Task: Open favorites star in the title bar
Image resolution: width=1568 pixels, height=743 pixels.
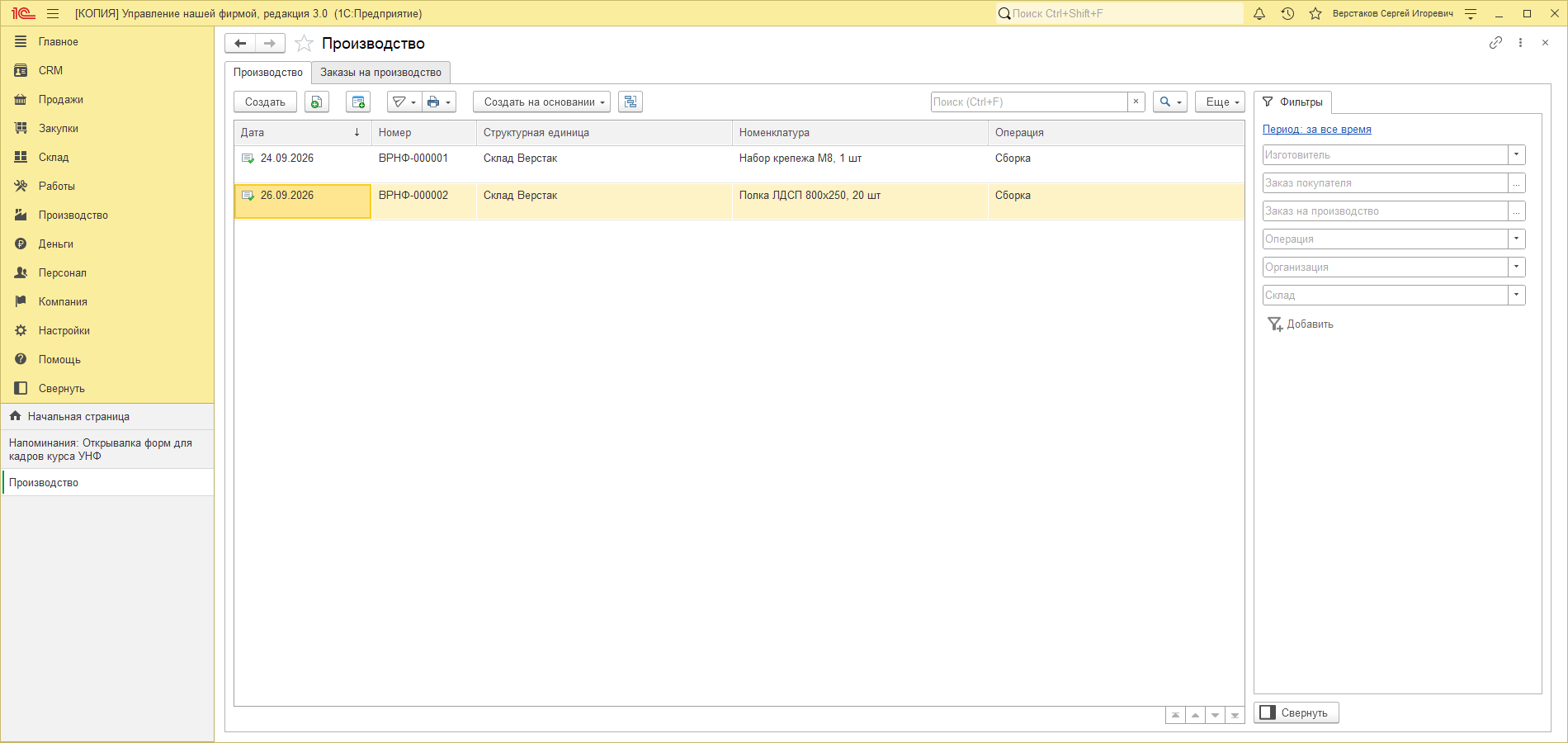Action: [1315, 13]
